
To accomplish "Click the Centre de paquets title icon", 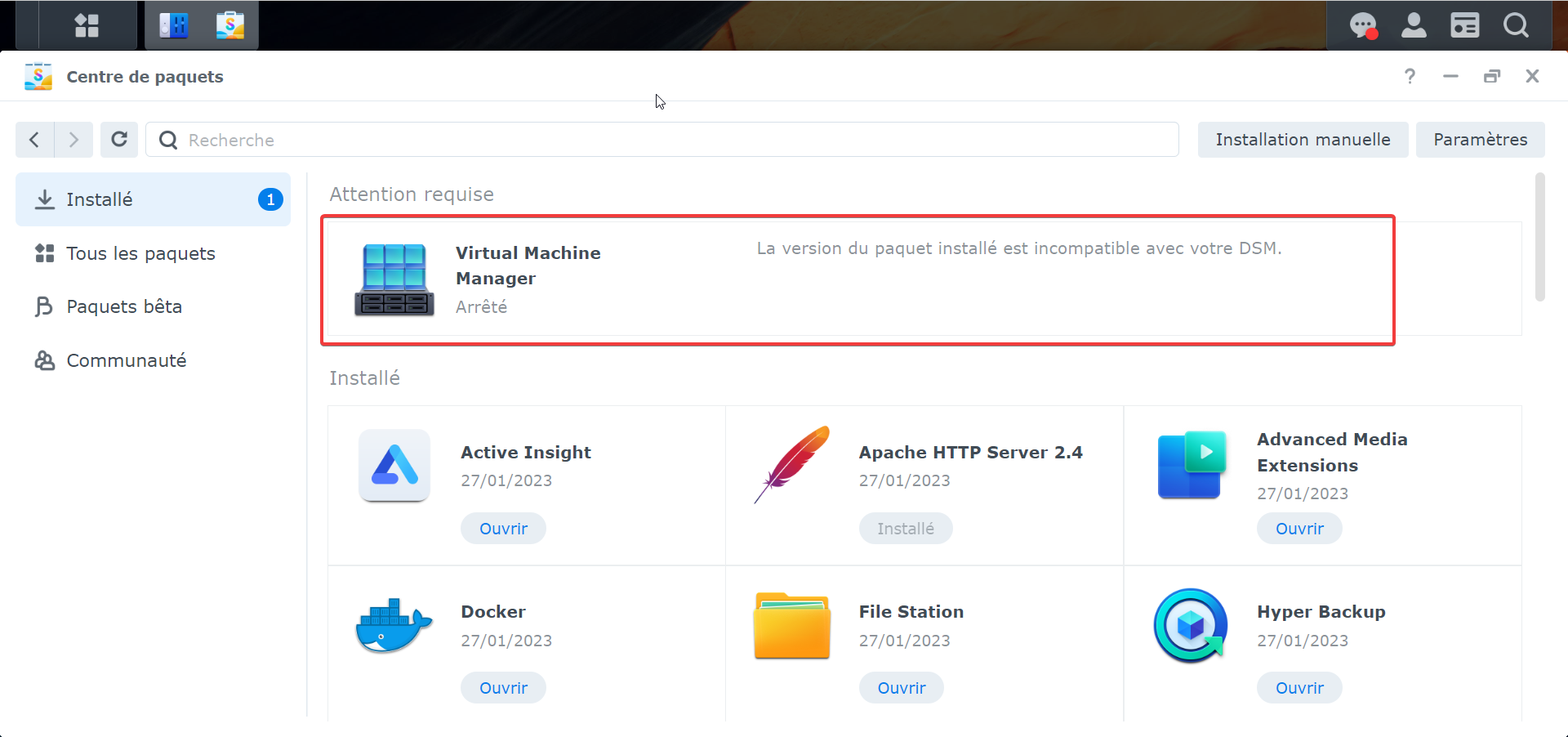I will pyautogui.click(x=38, y=76).
